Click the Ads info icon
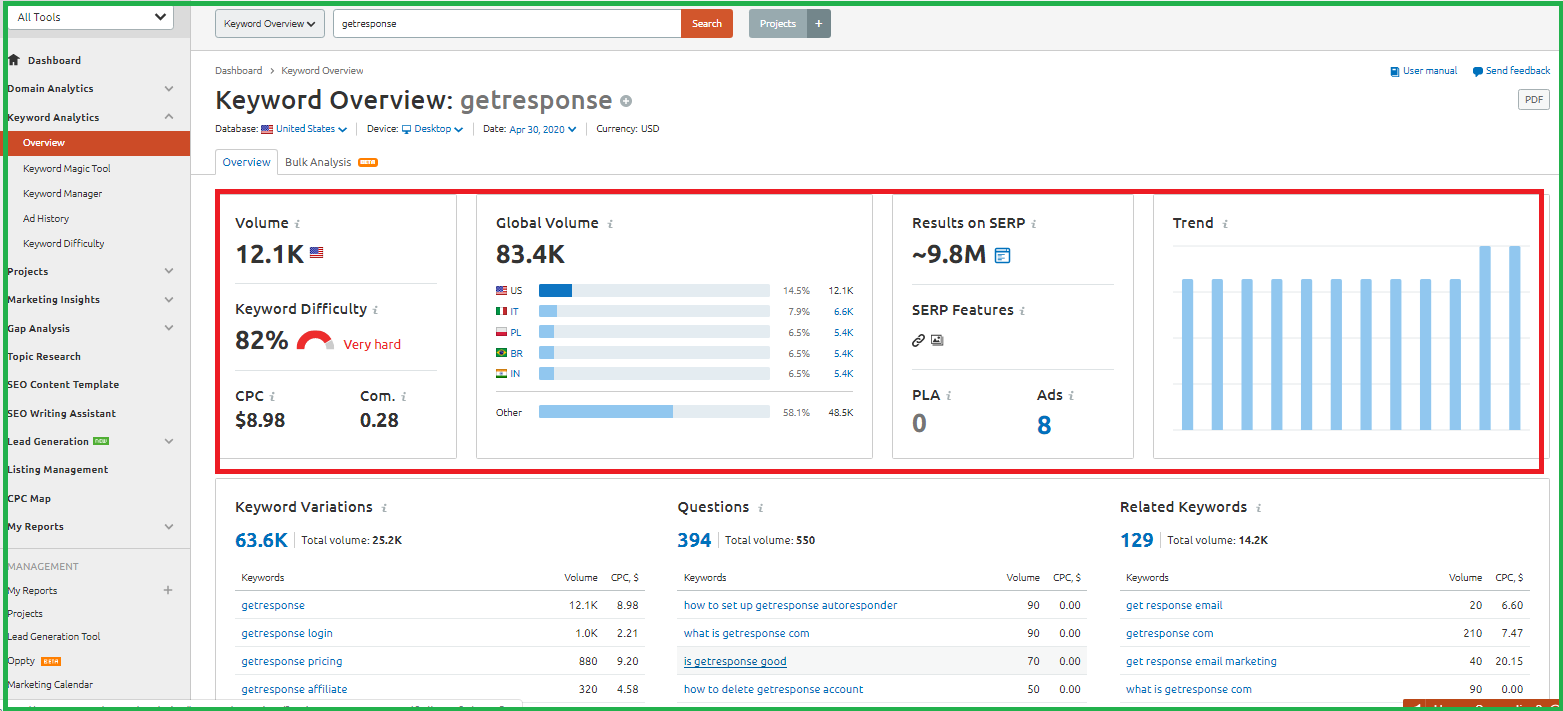Viewport: 1563px width, 711px height. pos(1070,396)
